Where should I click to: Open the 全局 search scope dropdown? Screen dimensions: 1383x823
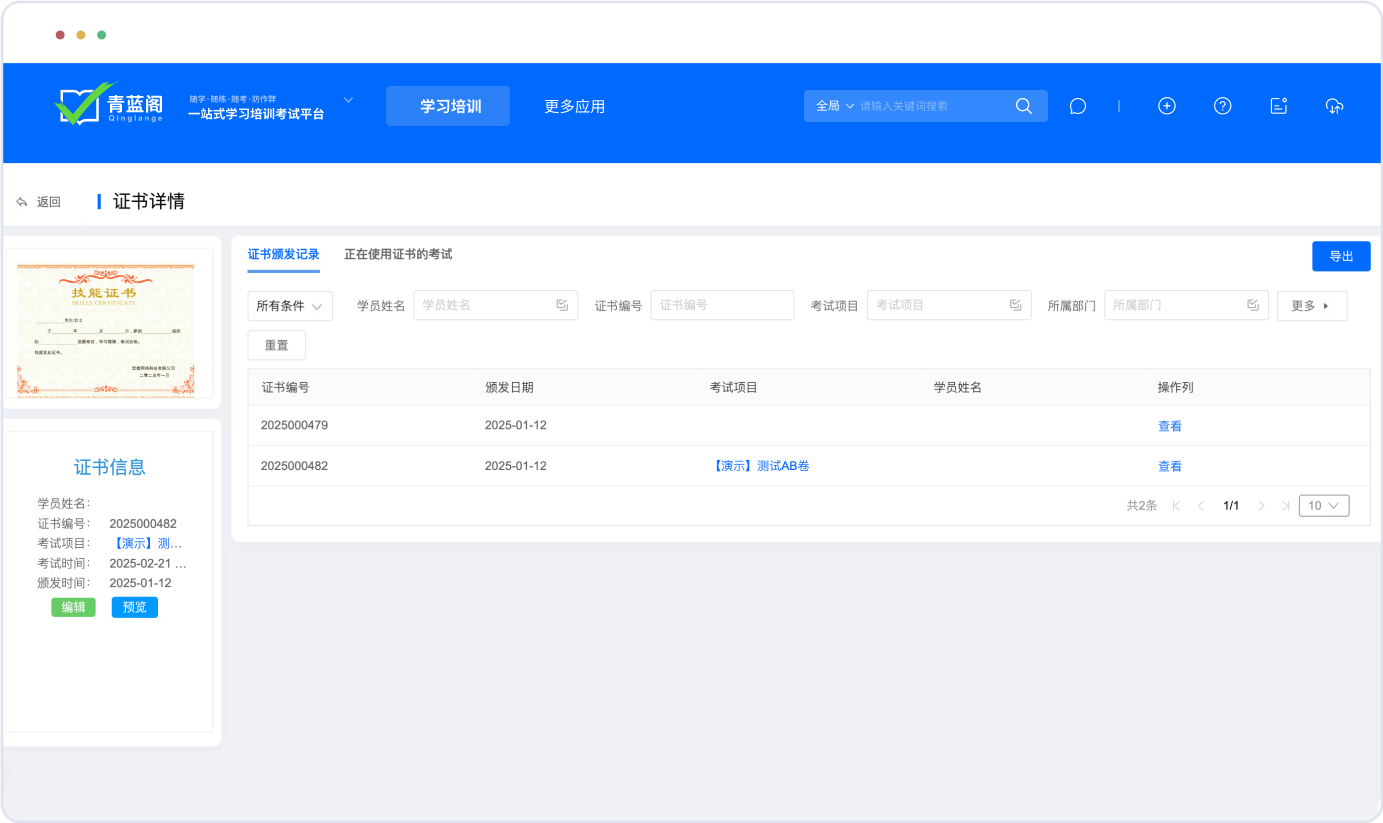[835, 106]
